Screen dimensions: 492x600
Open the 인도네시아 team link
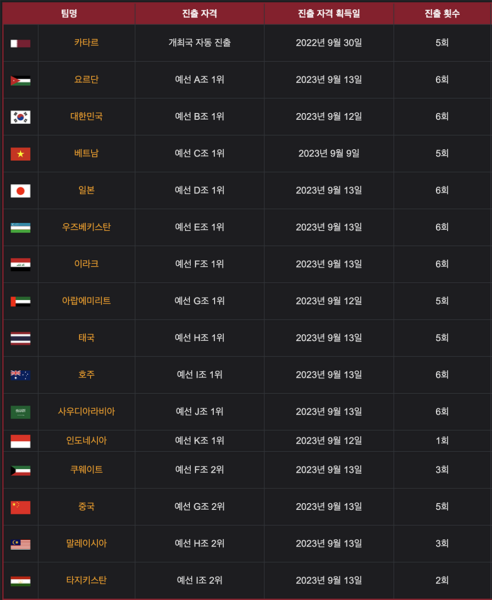click(x=86, y=440)
